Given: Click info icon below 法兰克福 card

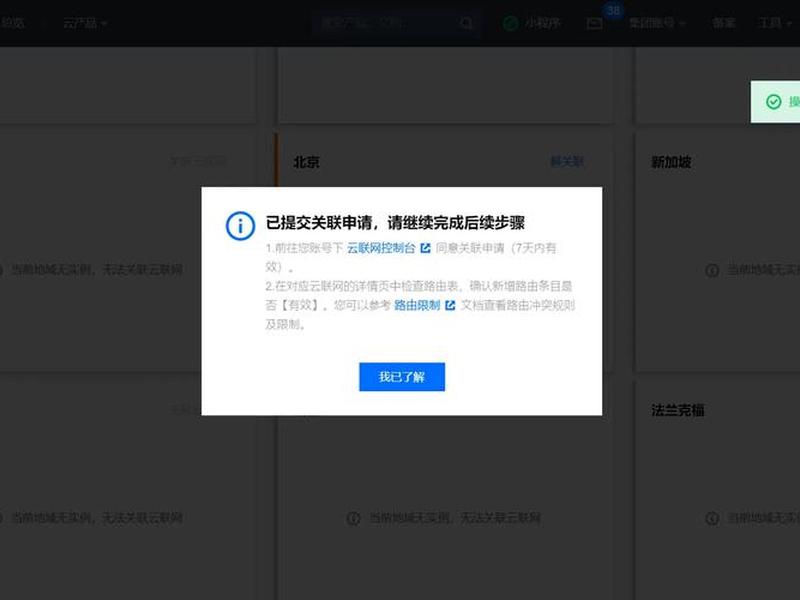Looking at the screenshot, I should 712,518.
